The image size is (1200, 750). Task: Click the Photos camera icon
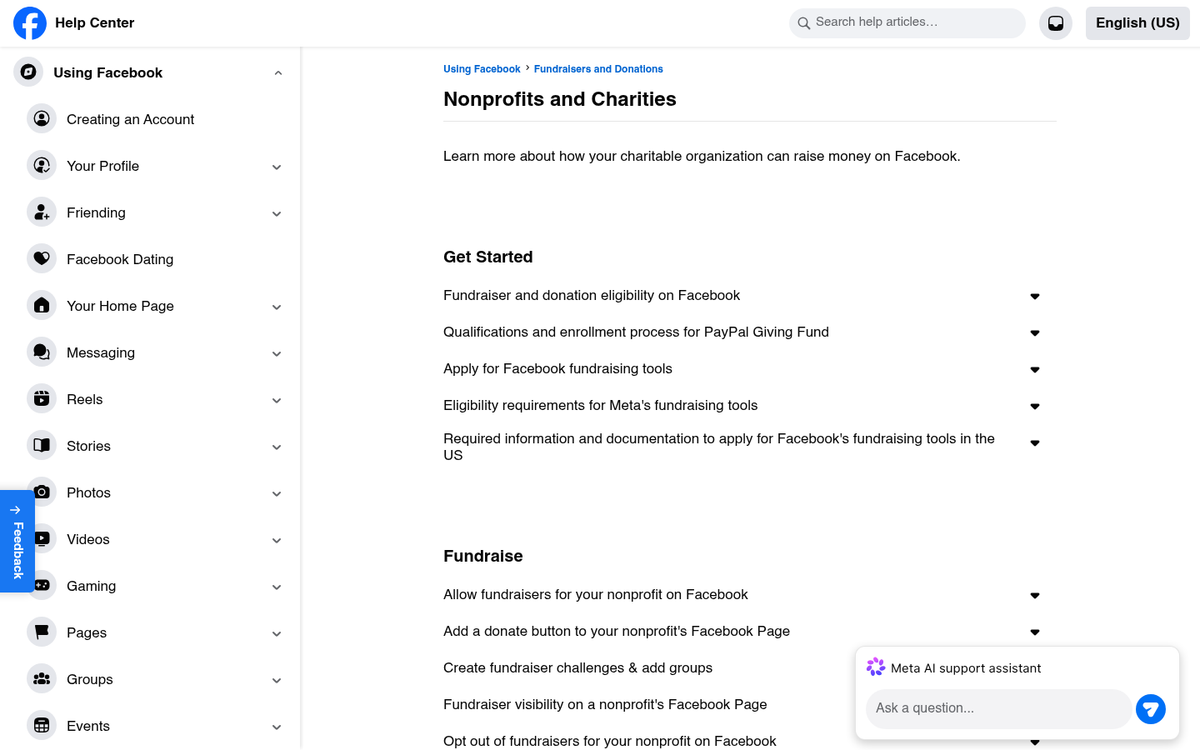(41, 492)
